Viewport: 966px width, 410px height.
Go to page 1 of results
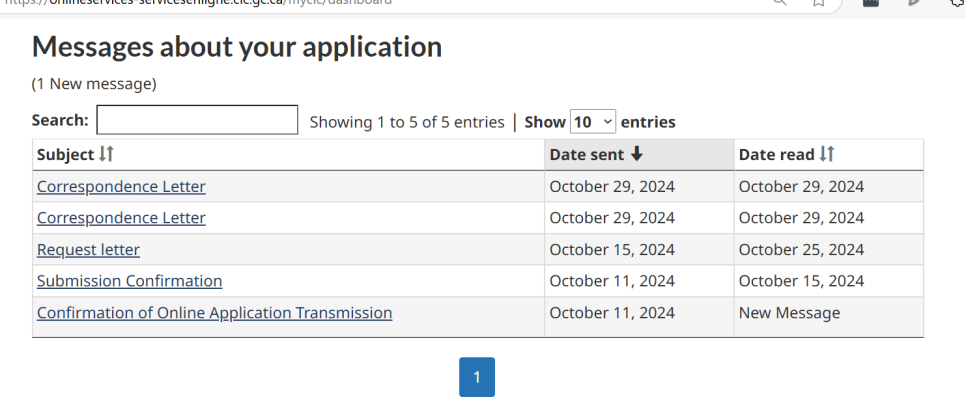(x=477, y=377)
